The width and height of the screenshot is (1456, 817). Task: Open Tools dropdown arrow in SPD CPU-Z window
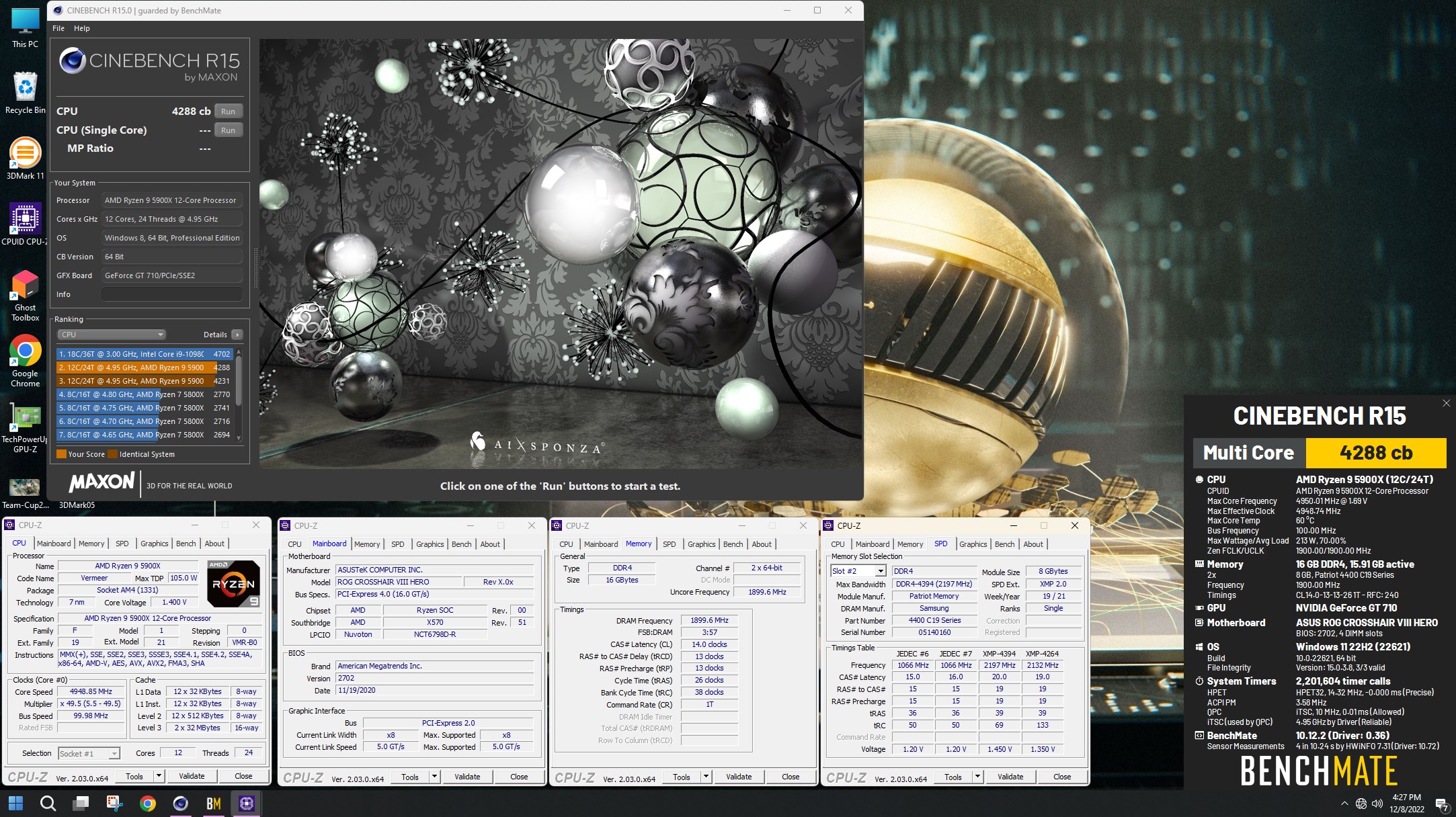(x=977, y=777)
